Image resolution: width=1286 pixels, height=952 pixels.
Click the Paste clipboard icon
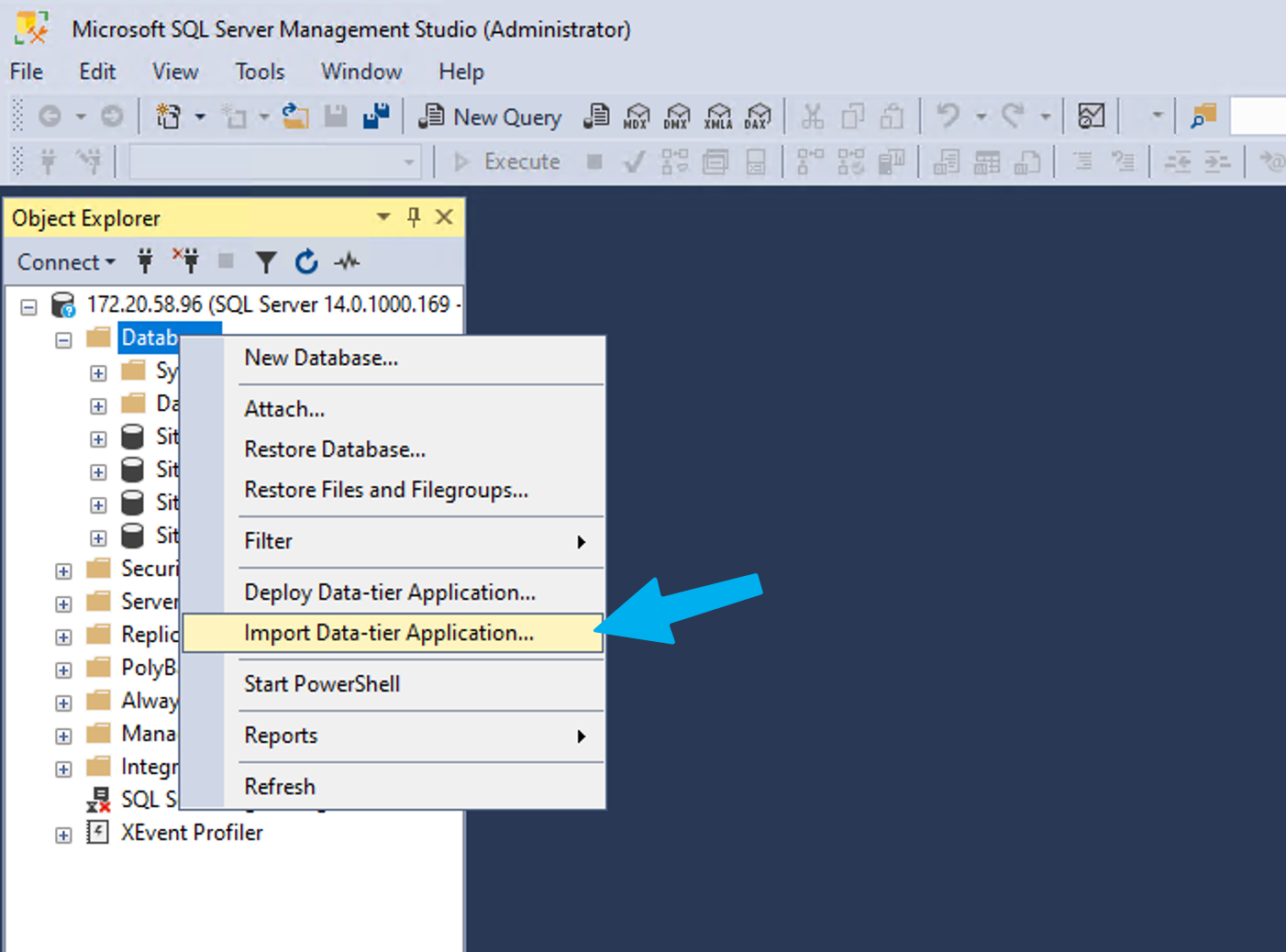[892, 116]
